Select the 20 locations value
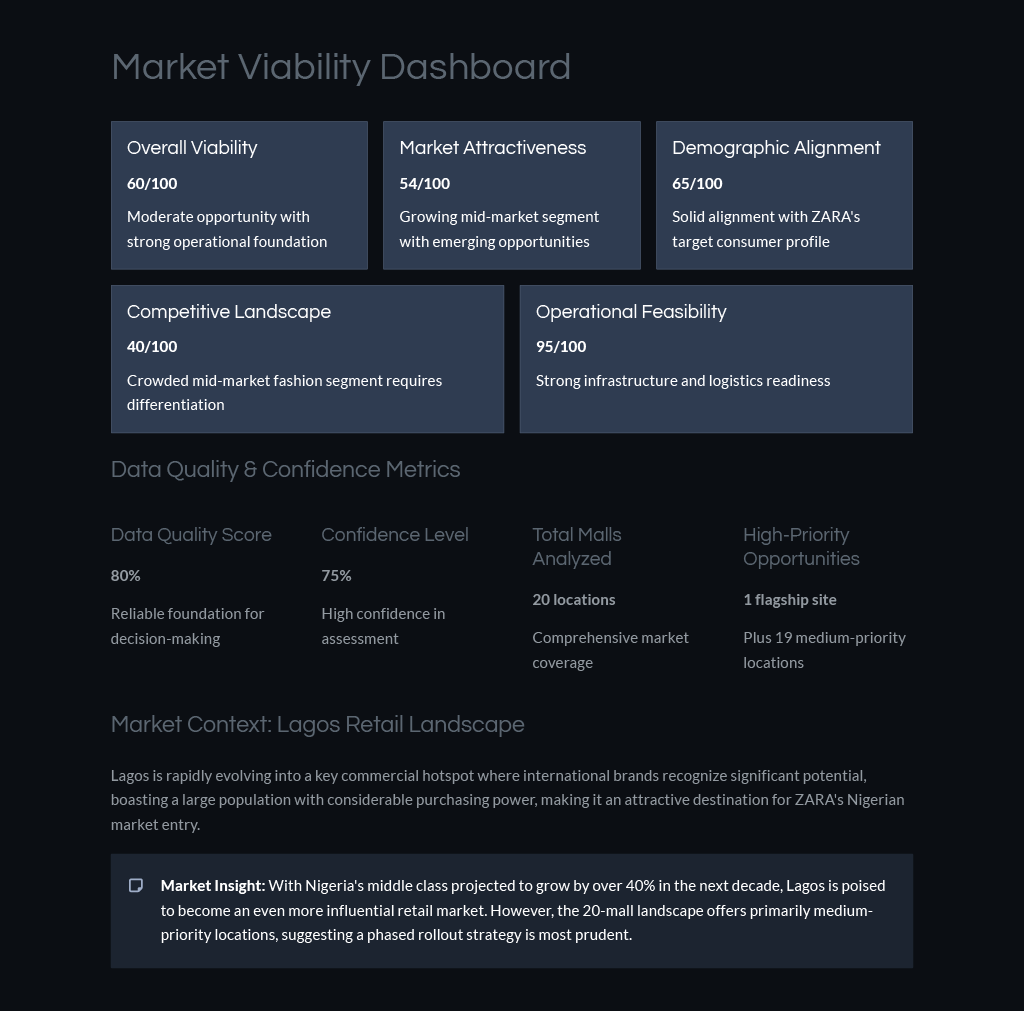Viewport: 1024px width, 1011px height. [x=573, y=600]
